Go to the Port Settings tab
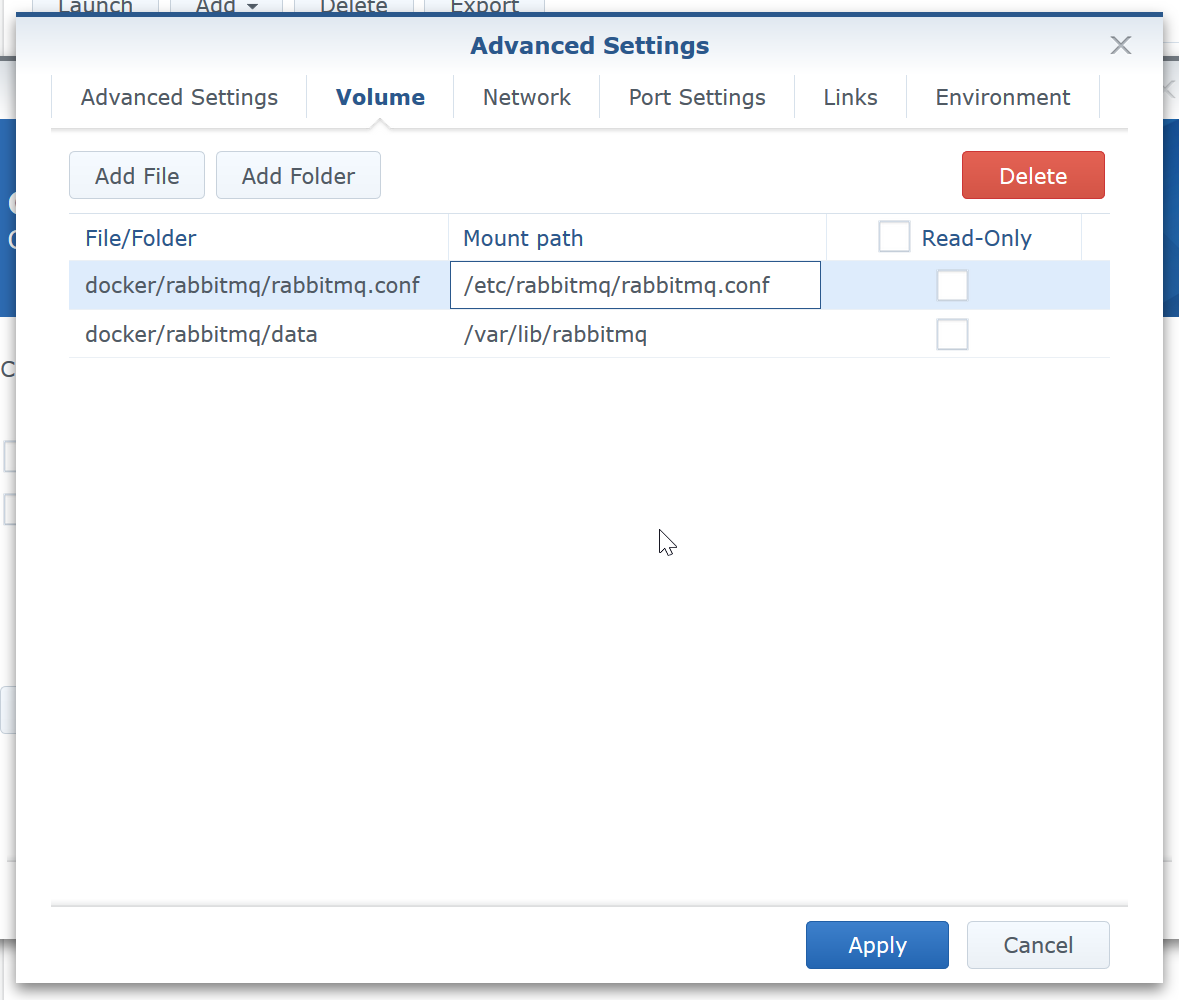The height and width of the screenshot is (1000, 1179). pyautogui.click(x=697, y=98)
